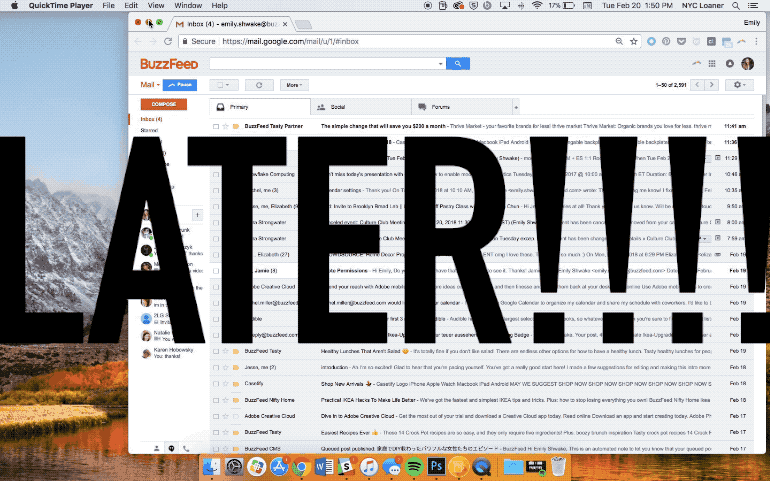Image resolution: width=770 pixels, height=481 pixels.
Task: Star the Introduction email from Jesse
Action: coord(225,368)
